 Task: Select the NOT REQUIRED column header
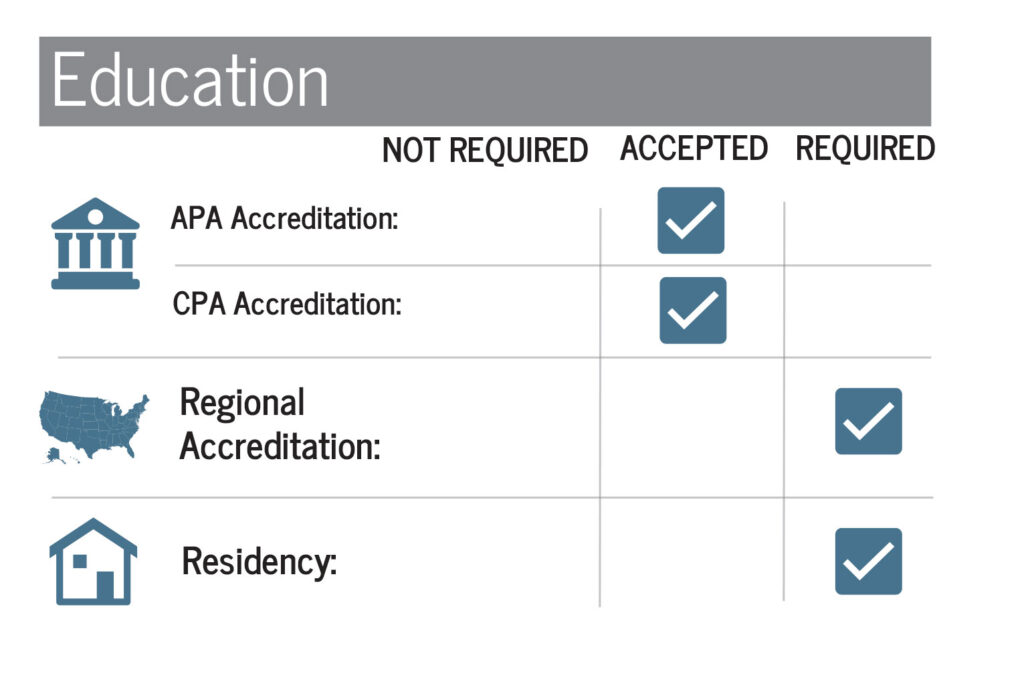[485, 151]
